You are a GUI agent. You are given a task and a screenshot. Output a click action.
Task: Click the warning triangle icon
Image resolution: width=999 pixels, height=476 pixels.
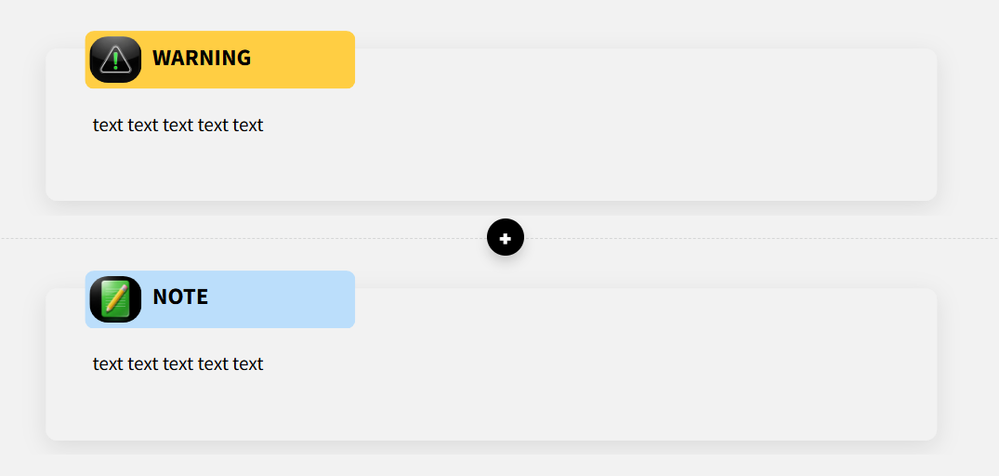[x=115, y=59]
